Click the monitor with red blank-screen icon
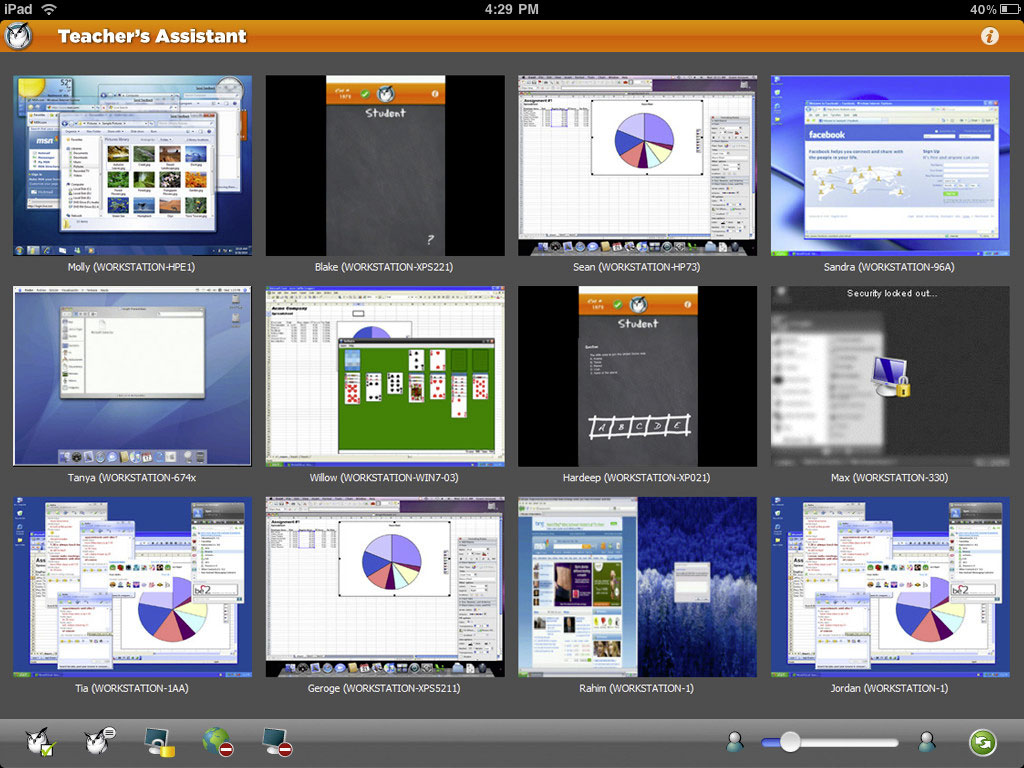This screenshot has width=1024, height=768. click(276, 742)
